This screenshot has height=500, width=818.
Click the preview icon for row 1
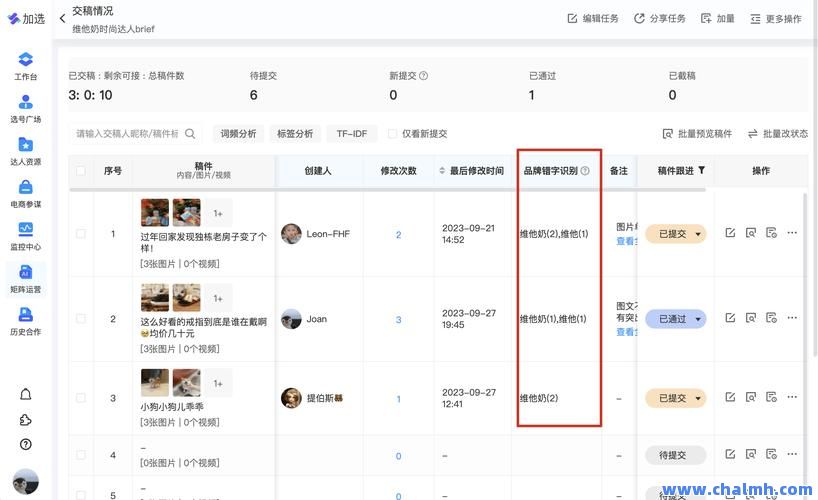[751, 233]
